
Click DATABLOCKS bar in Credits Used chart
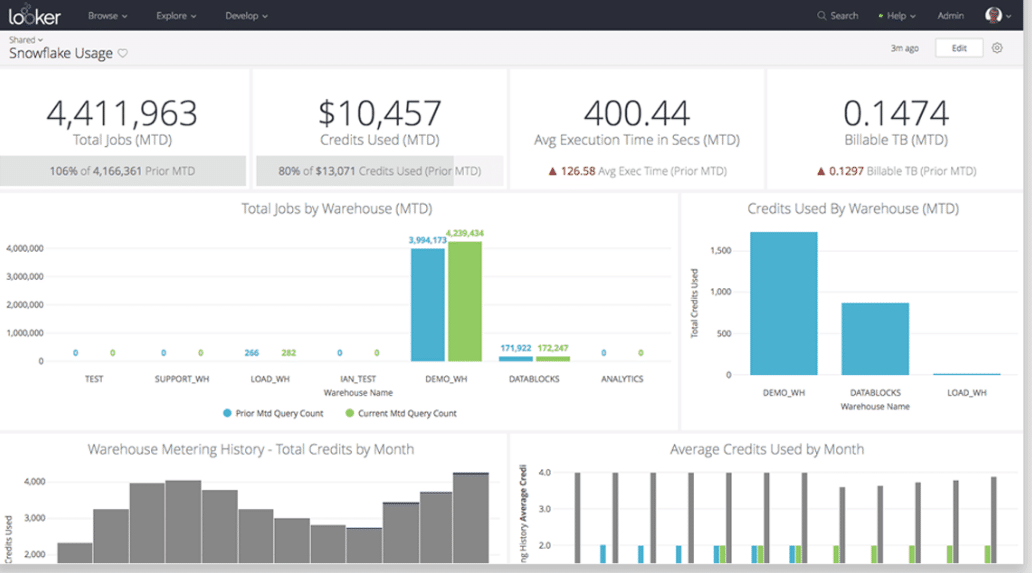875,339
